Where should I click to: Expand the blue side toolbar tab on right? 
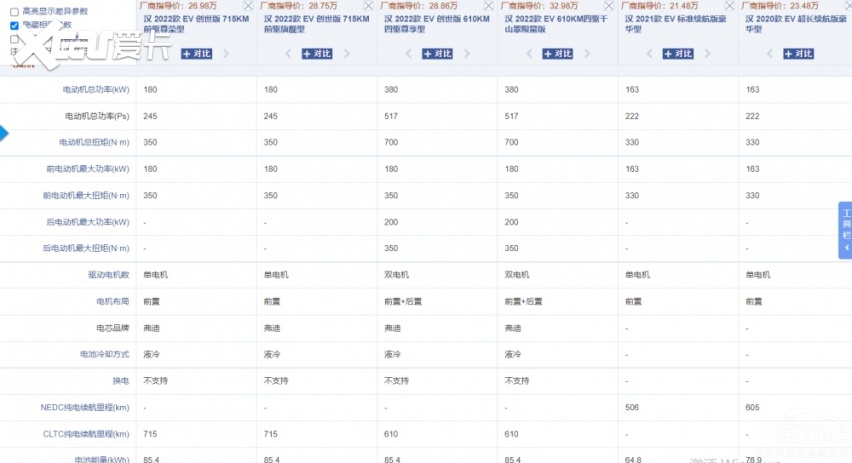click(845, 230)
